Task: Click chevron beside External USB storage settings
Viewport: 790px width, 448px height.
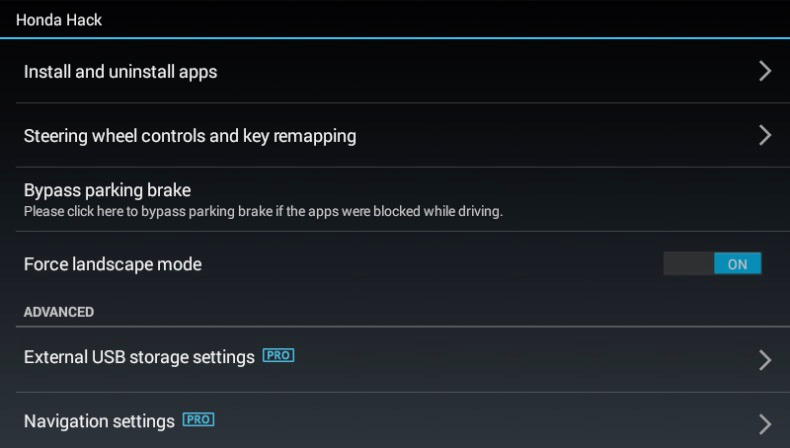Action: coord(765,360)
